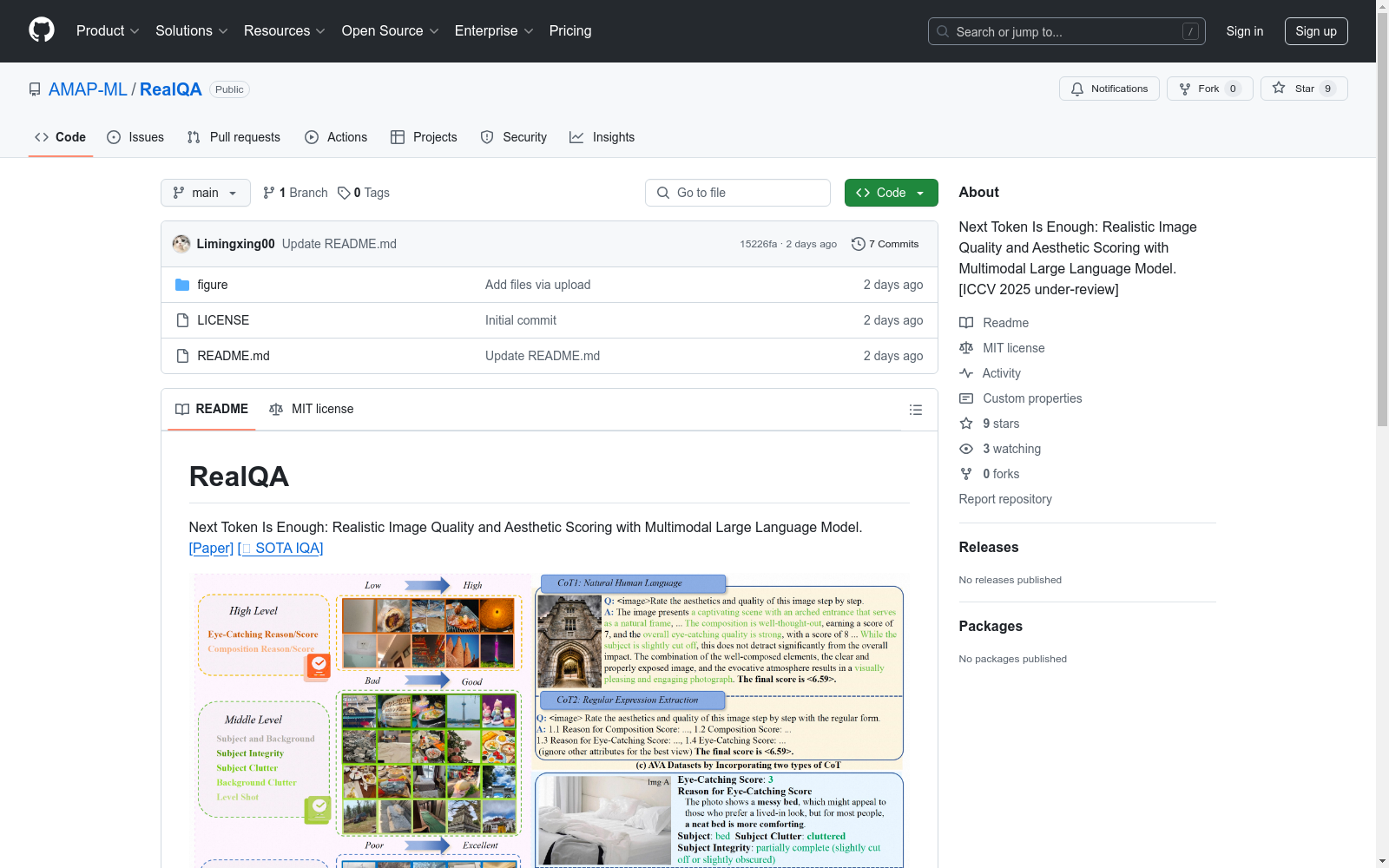Click the figure folder icon

182,285
